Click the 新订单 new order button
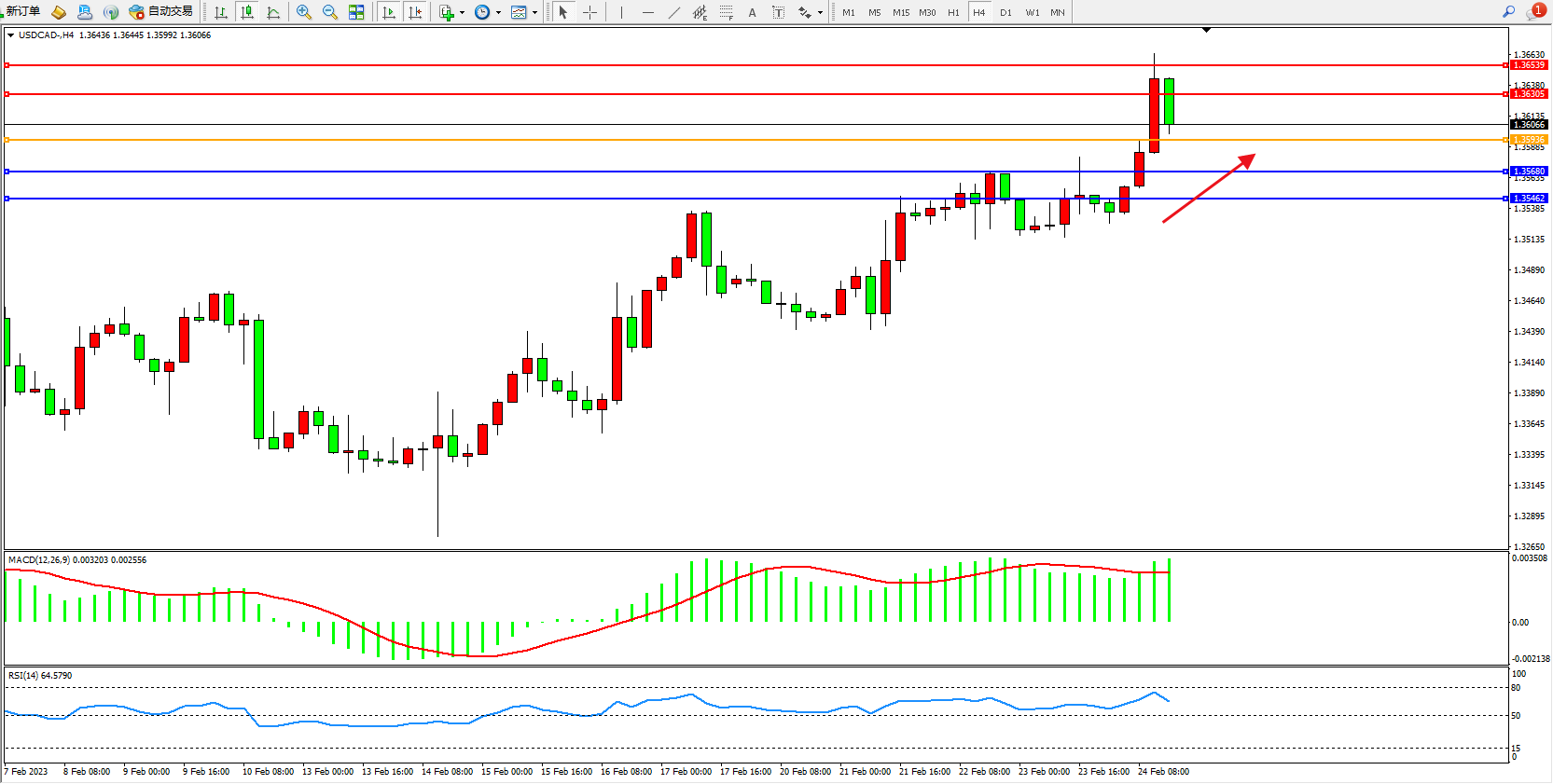 [x=21, y=11]
